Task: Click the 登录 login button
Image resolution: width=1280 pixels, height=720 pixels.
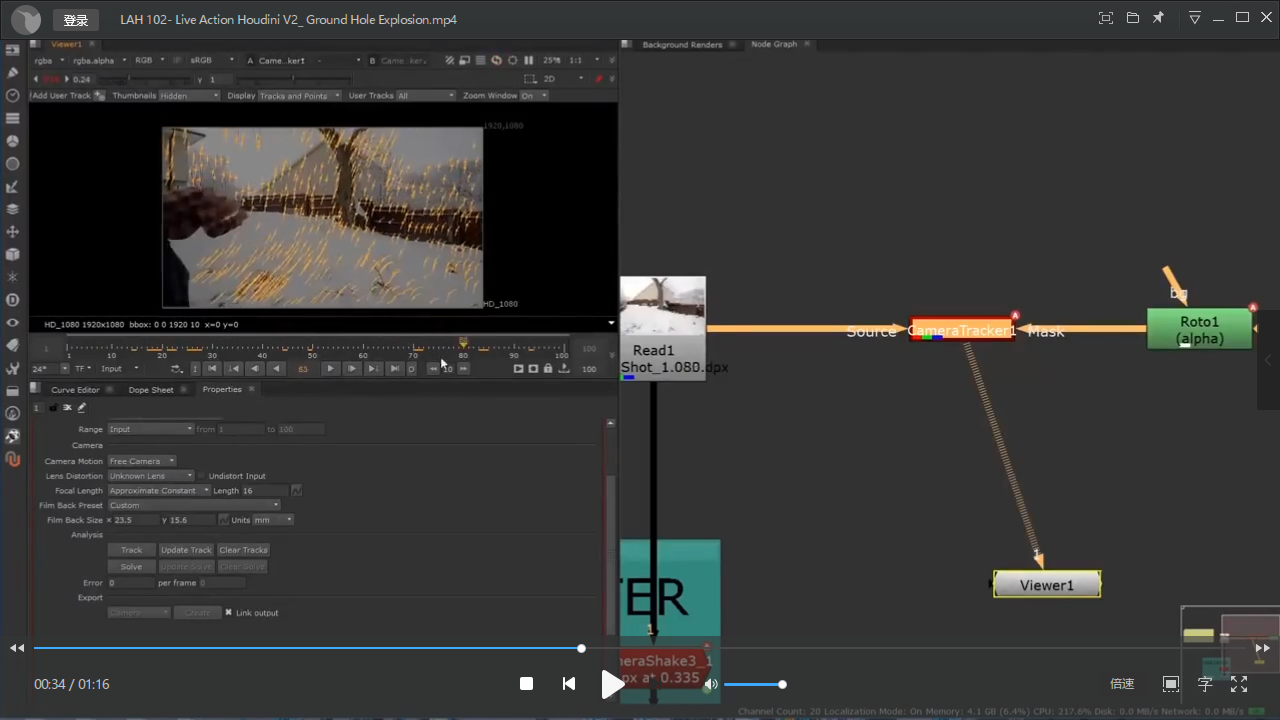Action: [x=76, y=20]
